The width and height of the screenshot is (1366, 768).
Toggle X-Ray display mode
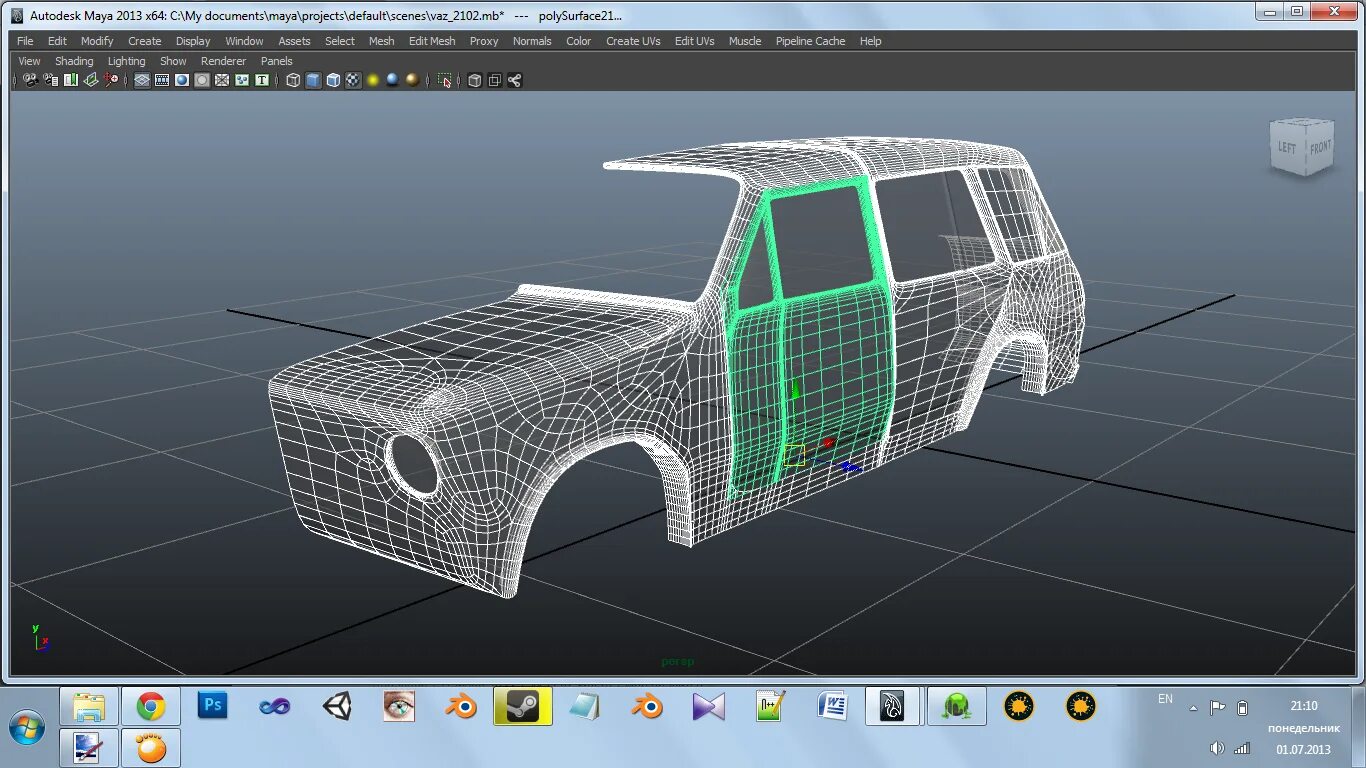pos(475,80)
